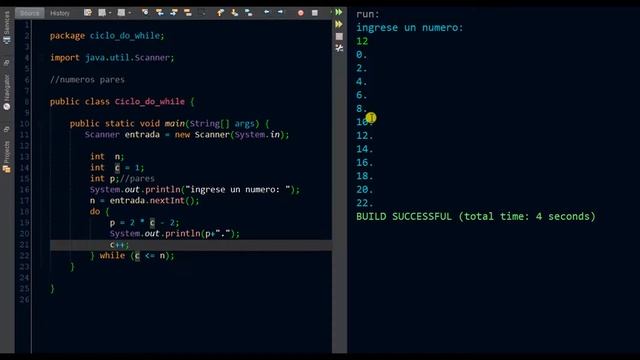Click 'package ciclo_do_while;' code line

(107, 36)
